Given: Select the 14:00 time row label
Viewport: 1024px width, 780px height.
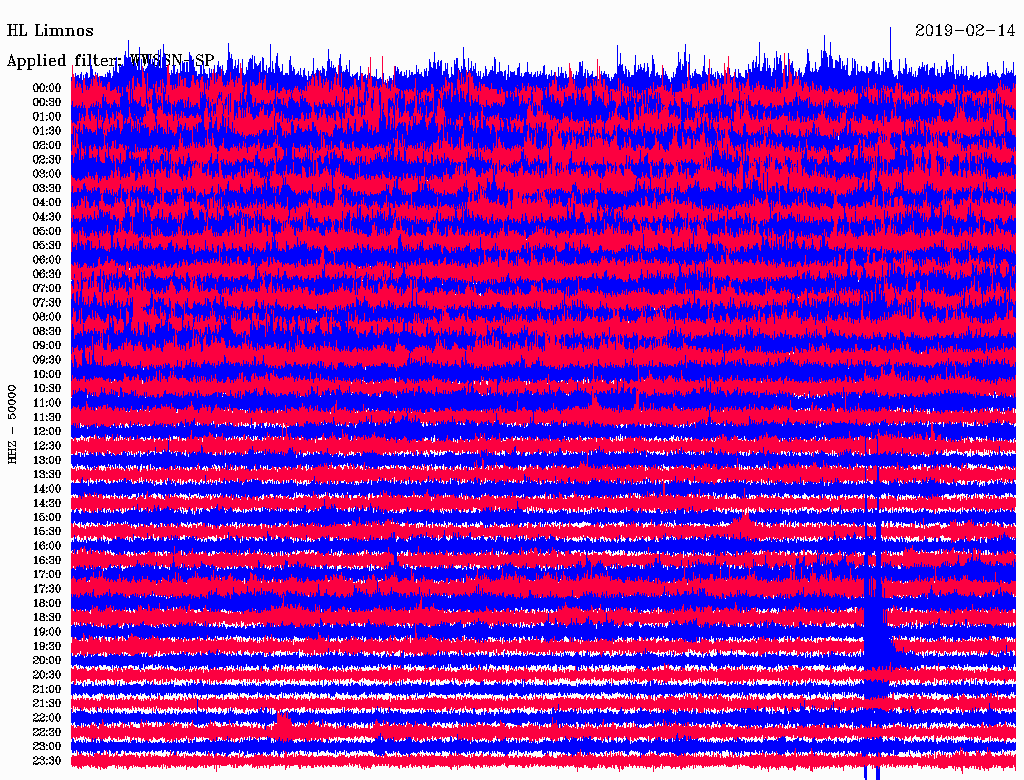Looking at the screenshot, I should [47, 489].
